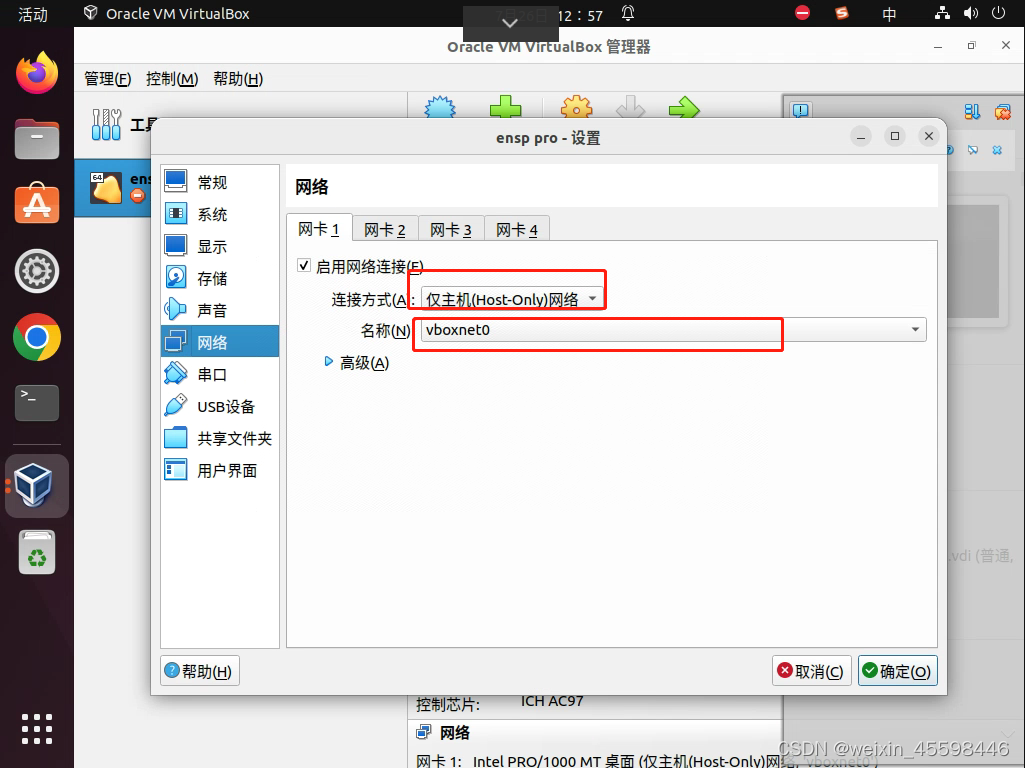Open the 用户界面 (User Interface) category
This screenshot has height=768, width=1025.
(x=220, y=471)
